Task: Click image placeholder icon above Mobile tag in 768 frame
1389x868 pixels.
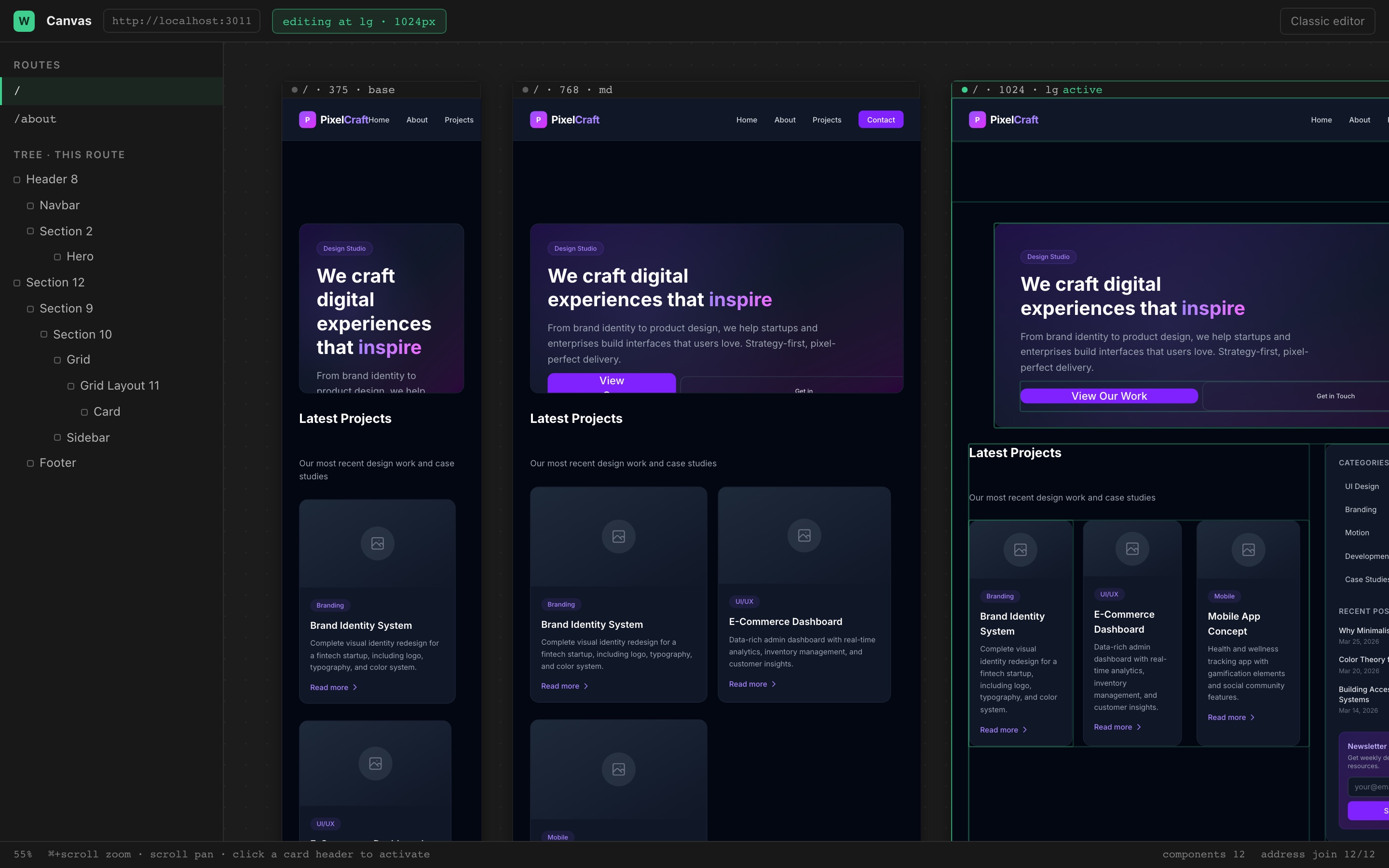Action: click(618, 769)
